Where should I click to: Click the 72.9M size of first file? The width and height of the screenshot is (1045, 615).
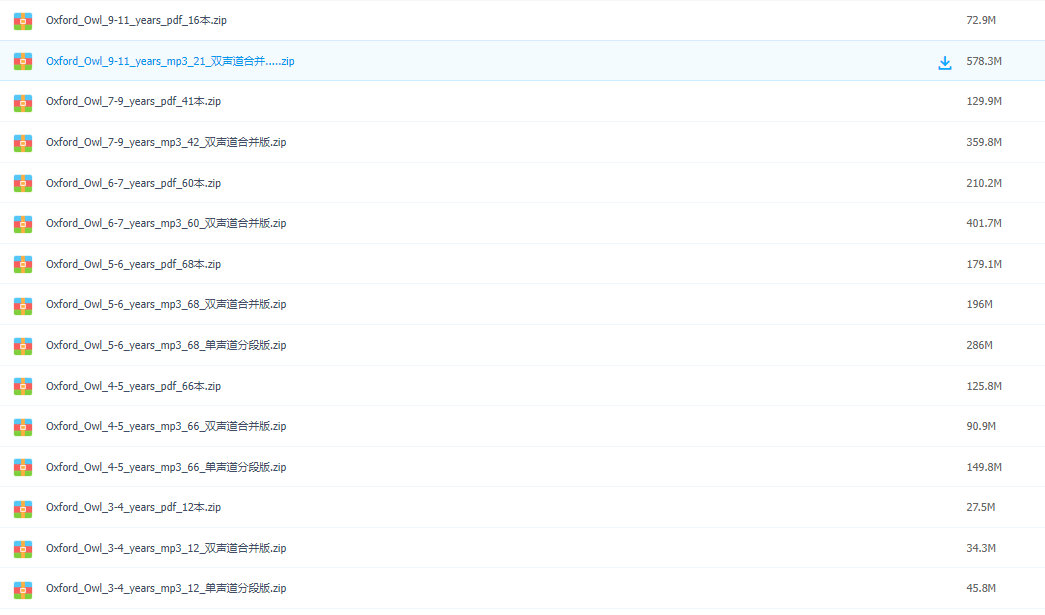point(980,21)
